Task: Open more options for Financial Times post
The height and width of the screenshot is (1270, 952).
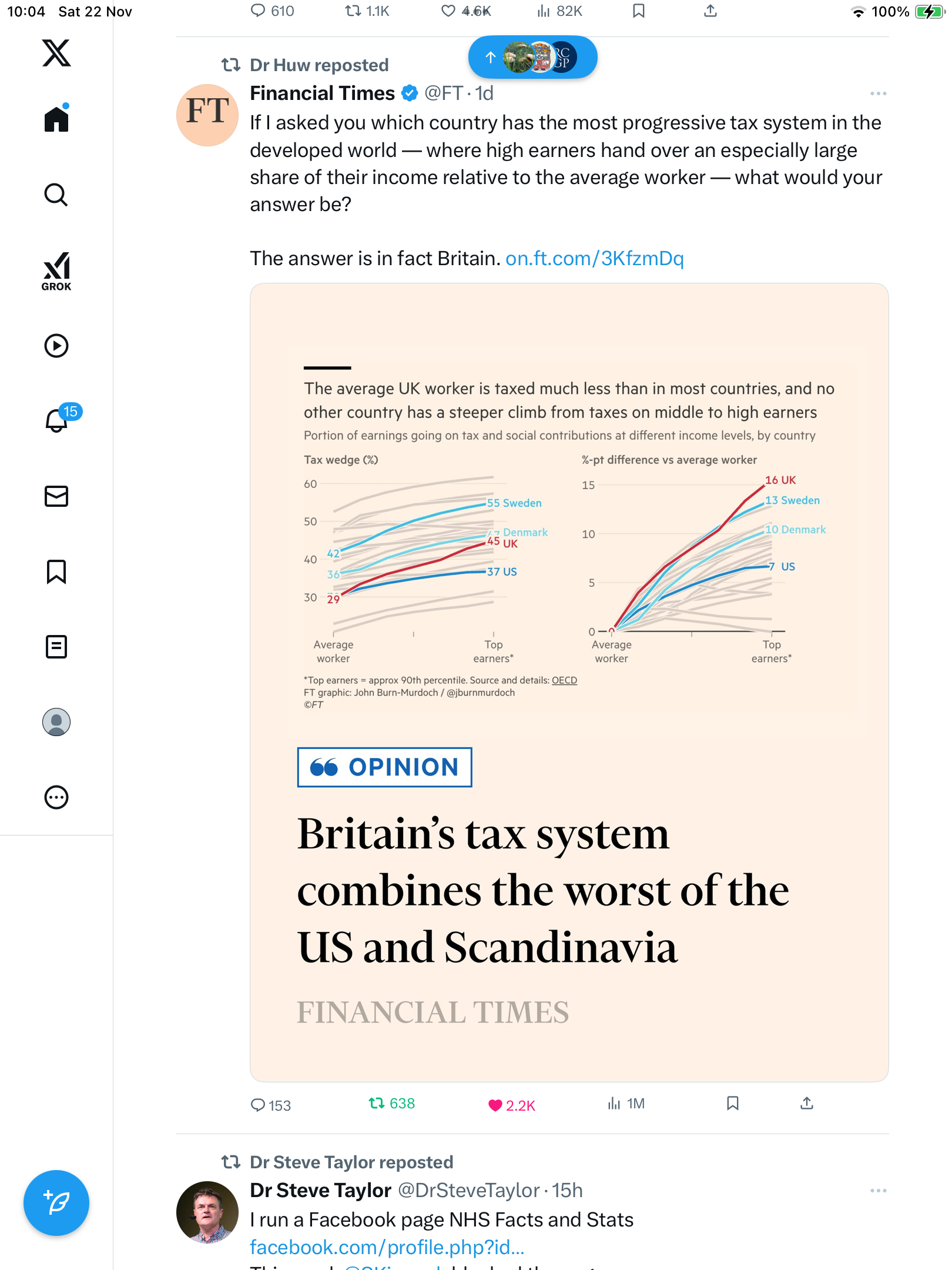Action: pyautogui.click(x=878, y=93)
